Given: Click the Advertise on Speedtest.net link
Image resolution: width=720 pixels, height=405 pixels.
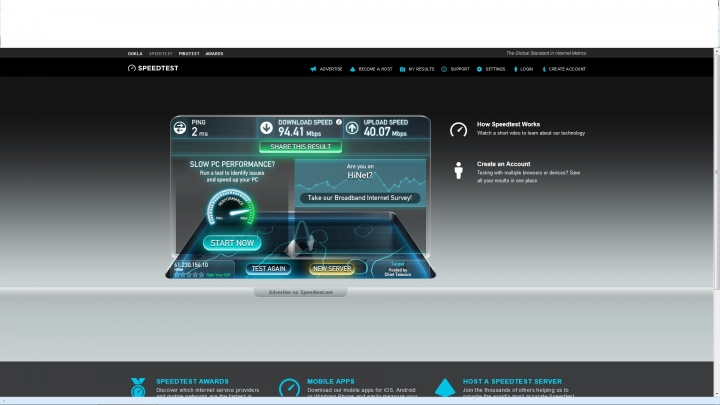Looking at the screenshot, I should [x=301, y=292].
